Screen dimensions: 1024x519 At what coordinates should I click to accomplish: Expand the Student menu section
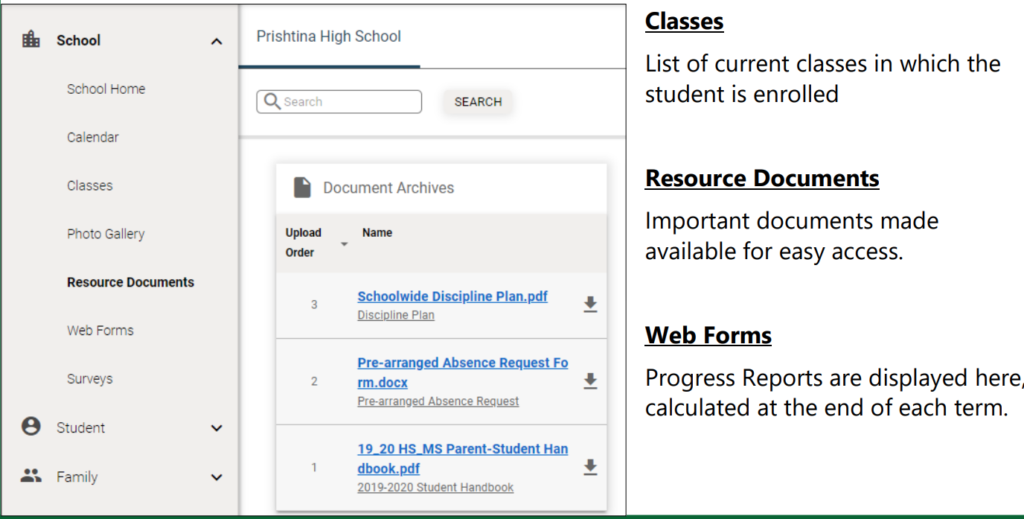[216, 428]
